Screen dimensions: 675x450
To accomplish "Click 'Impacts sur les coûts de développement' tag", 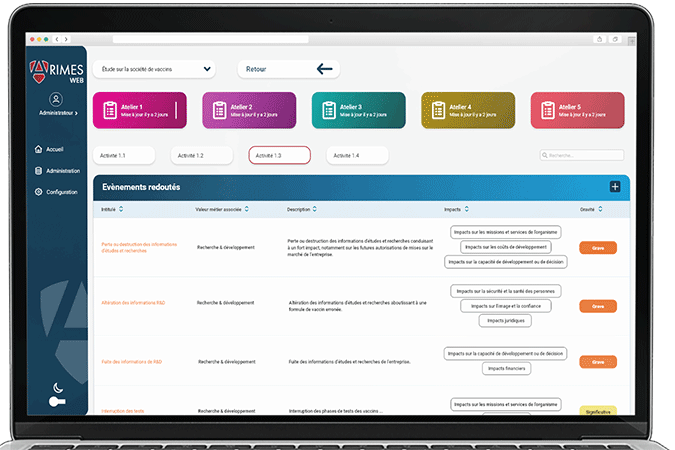I will pos(506,247).
